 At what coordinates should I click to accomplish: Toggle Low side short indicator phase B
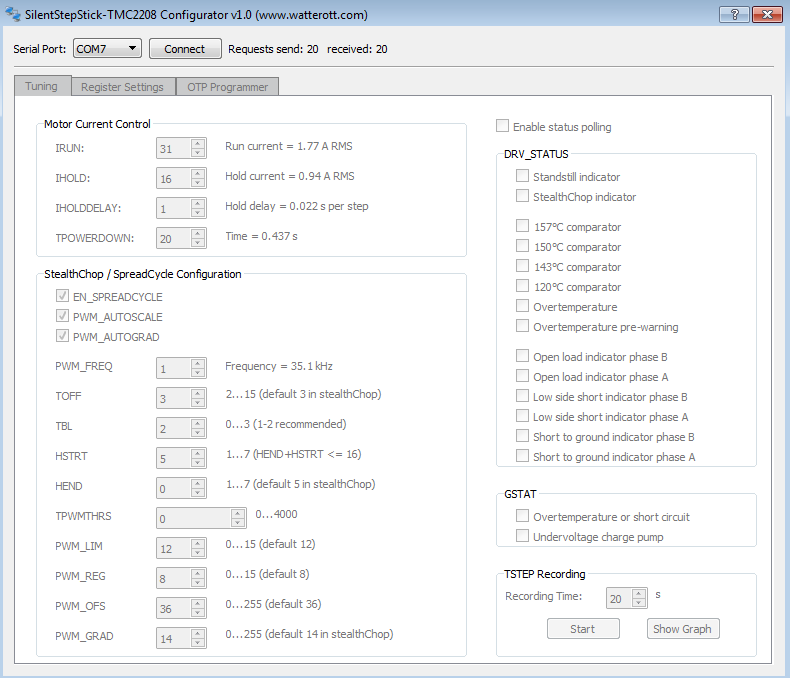522,396
